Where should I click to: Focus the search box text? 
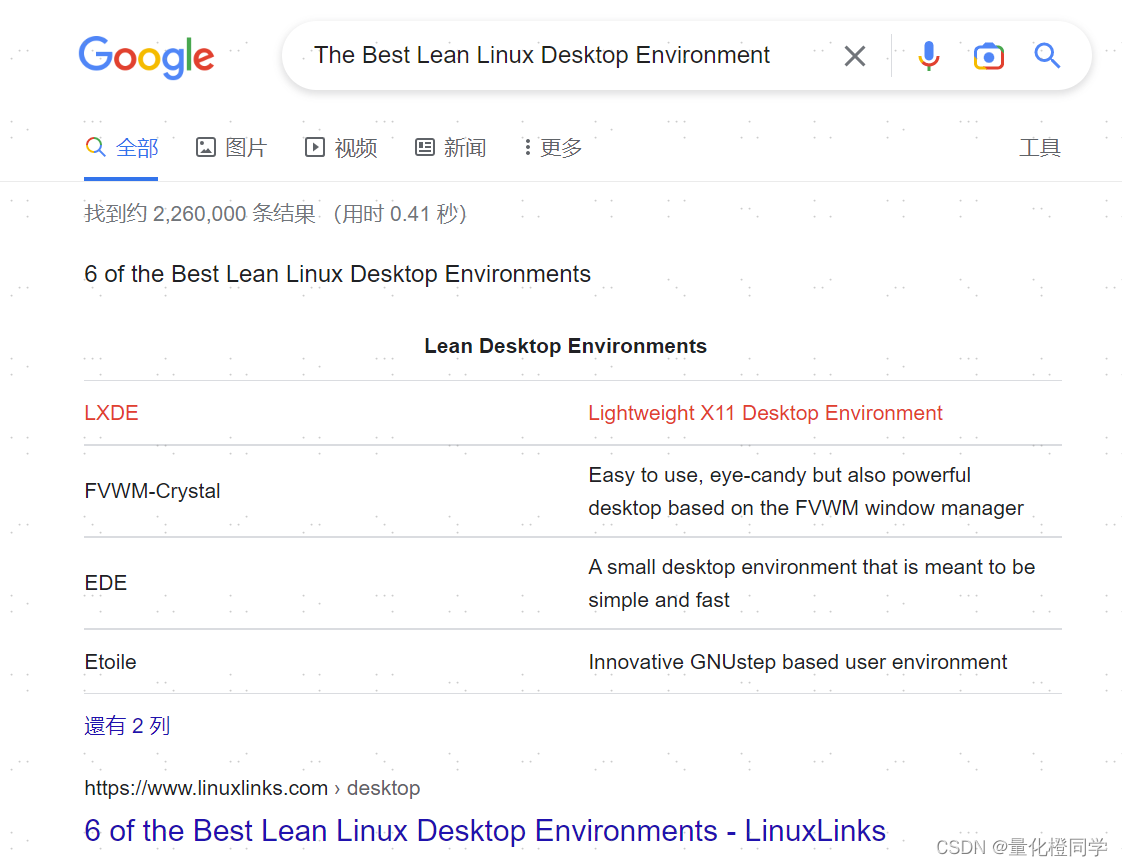542,55
